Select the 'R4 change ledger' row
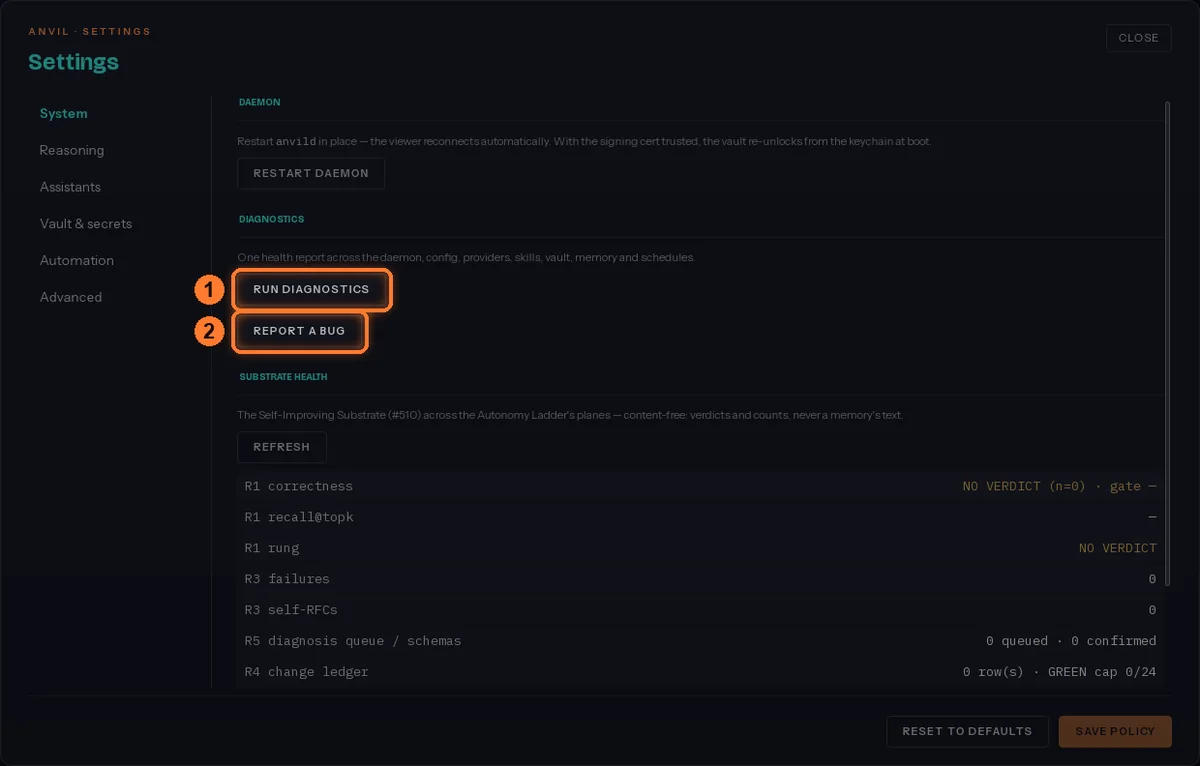1200x766 pixels. (700, 672)
